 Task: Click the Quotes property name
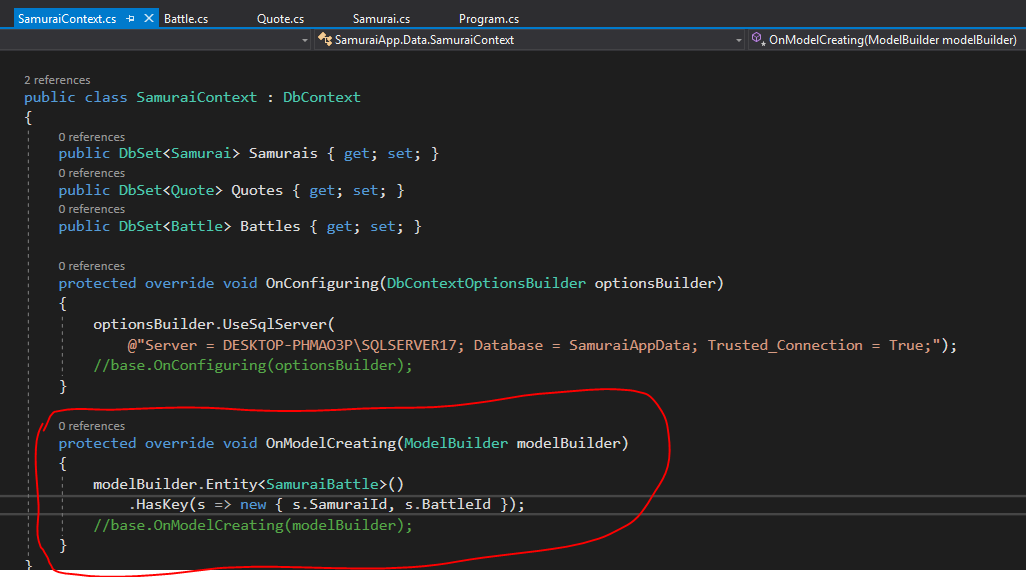[x=256, y=190]
